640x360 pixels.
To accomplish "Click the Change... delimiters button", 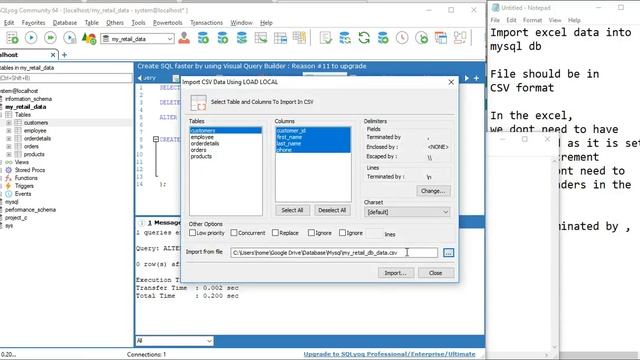I will click(x=433, y=191).
